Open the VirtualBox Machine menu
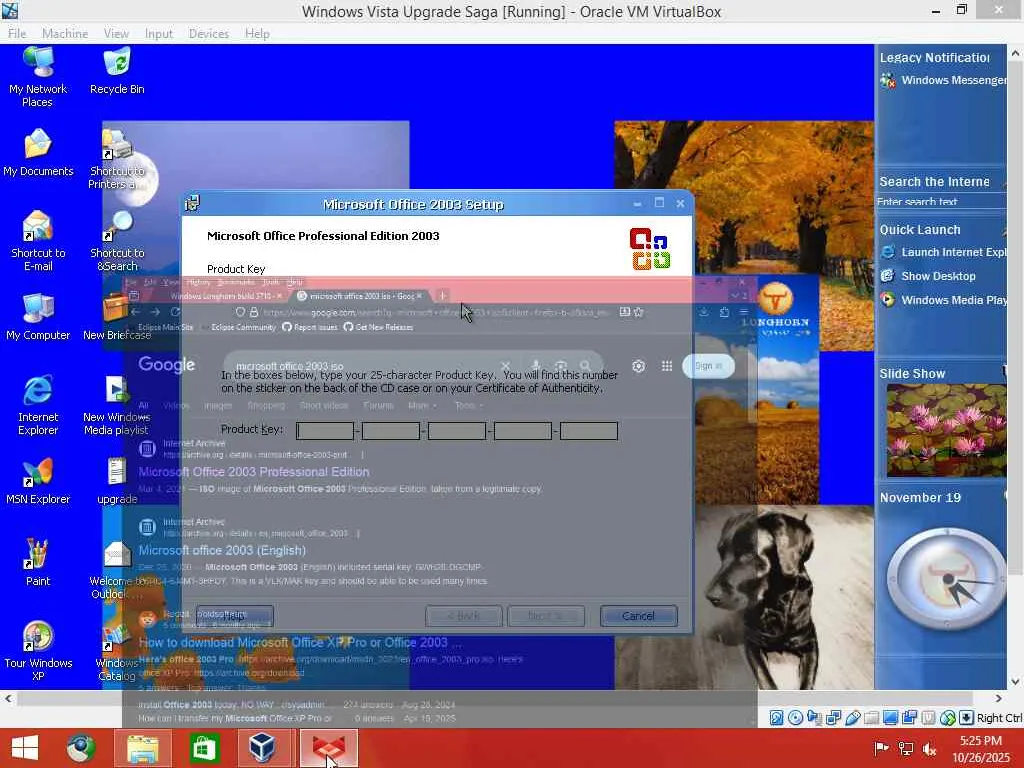Image resolution: width=1024 pixels, height=768 pixels. coord(65,33)
